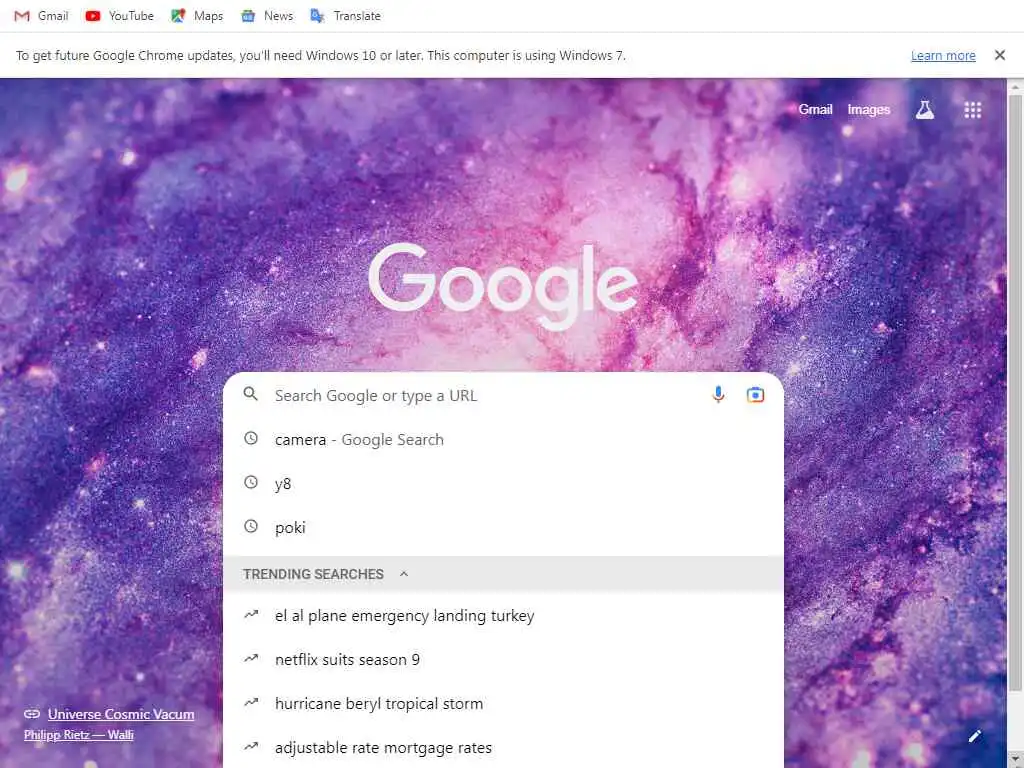Screen dimensions: 1024x768
Task: Click the clock icon beside y8
Action: point(251,482)
